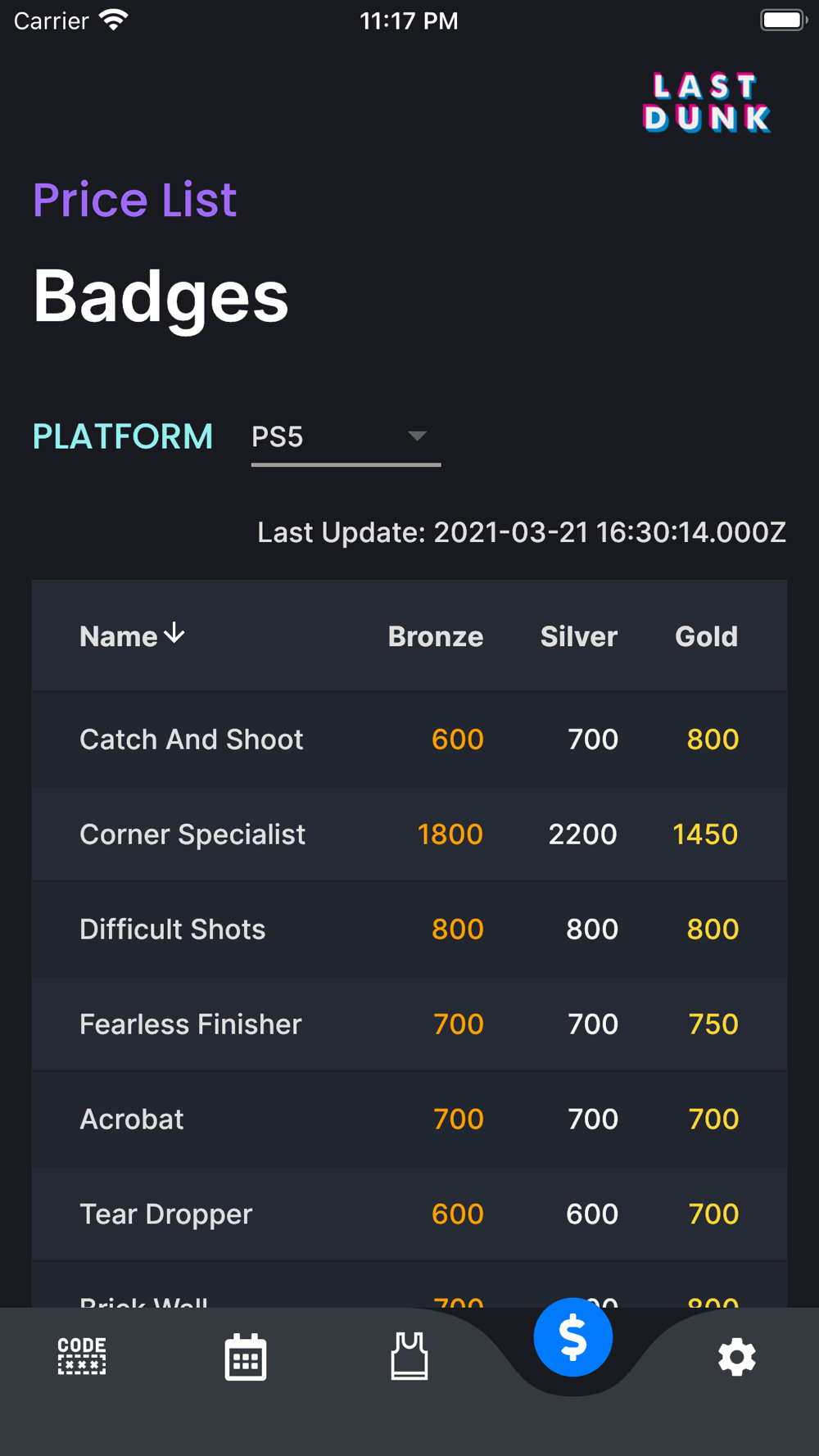Select the Catch And Shoot row

[409, 739]
